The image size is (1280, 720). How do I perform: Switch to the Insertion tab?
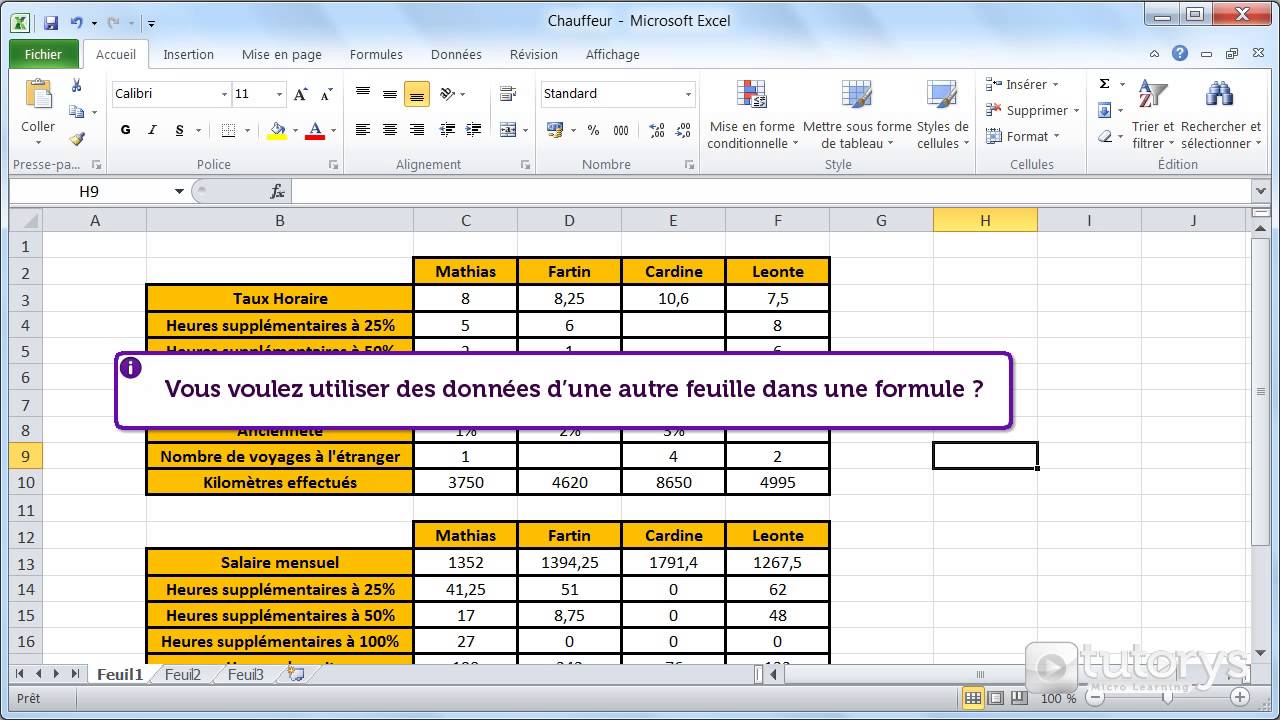pyautogui.click(x=189, y=55)
